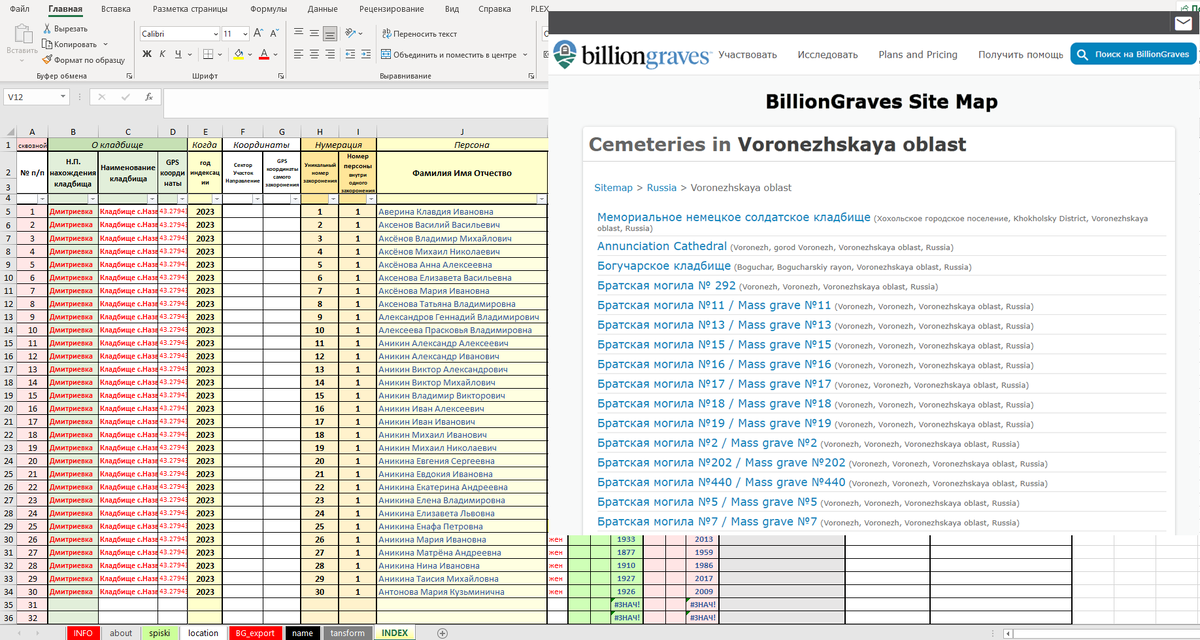The width and height of the screenshot is (1200, 640).
Task: Apply the red font color
Action: 265,54
